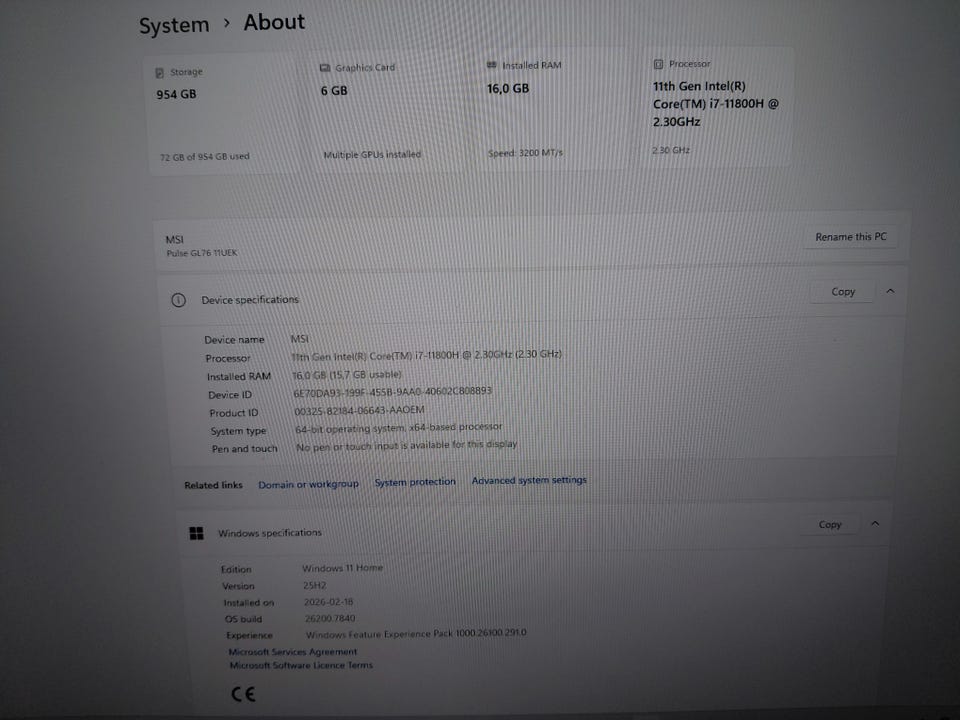The height and width of the screenshot is (720, 960).
Task: Open System protection link
Action: pyautogui.click(x=415, y=482)
